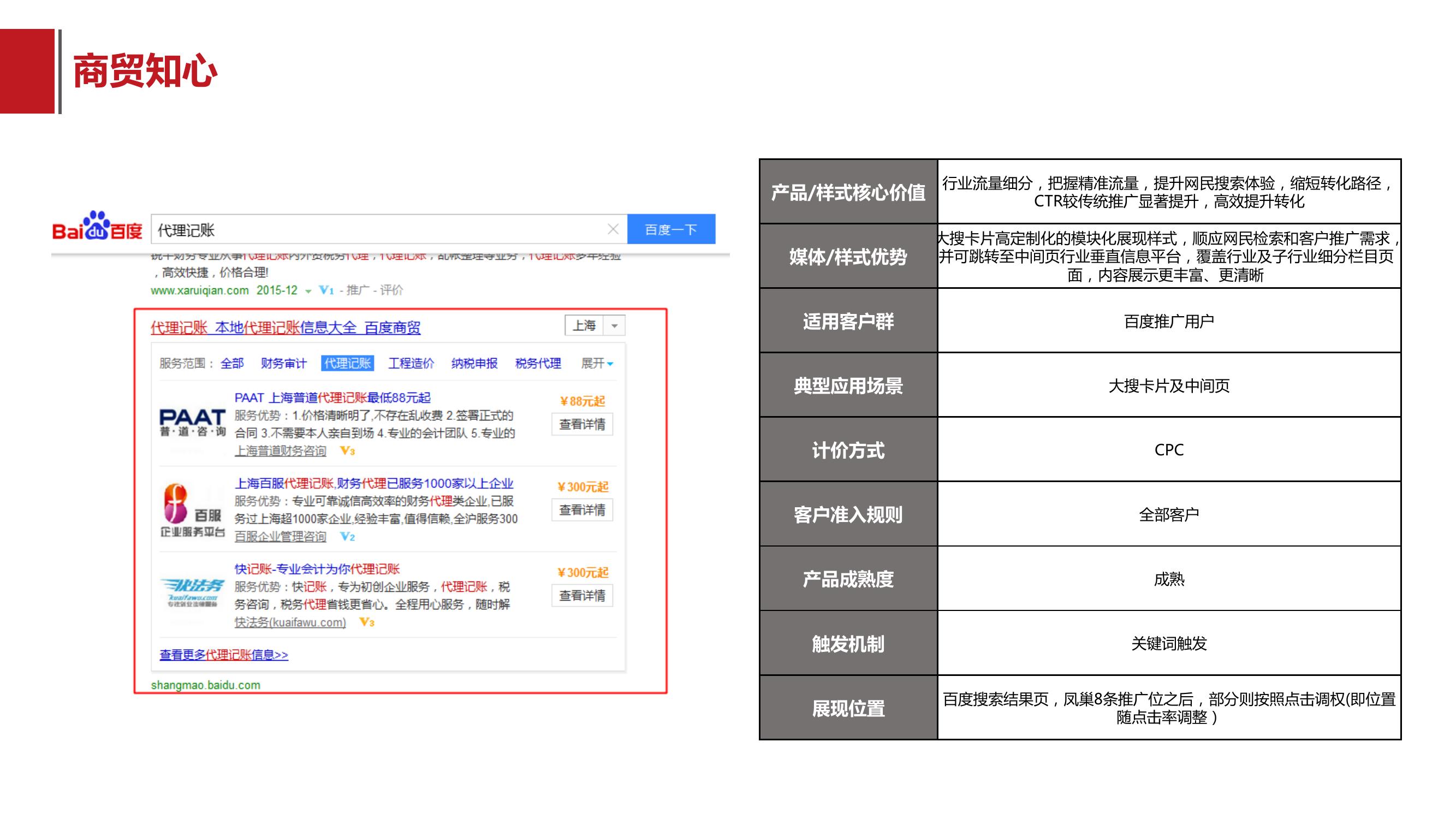
Task: Click the 典型应用场景 header cell
Action: click(x=848, y=385)
